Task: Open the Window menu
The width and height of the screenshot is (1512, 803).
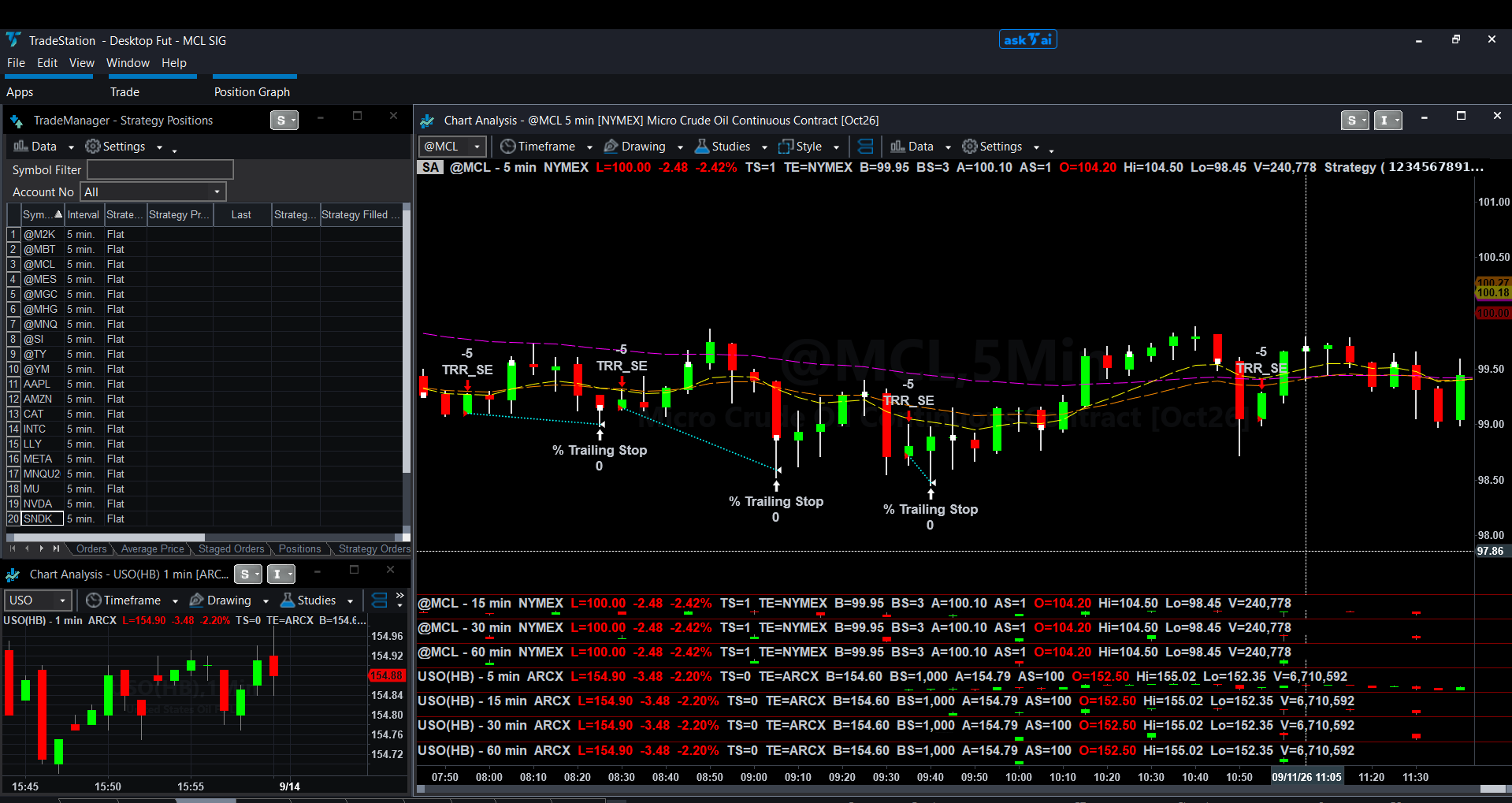Action: click(128, 63)
